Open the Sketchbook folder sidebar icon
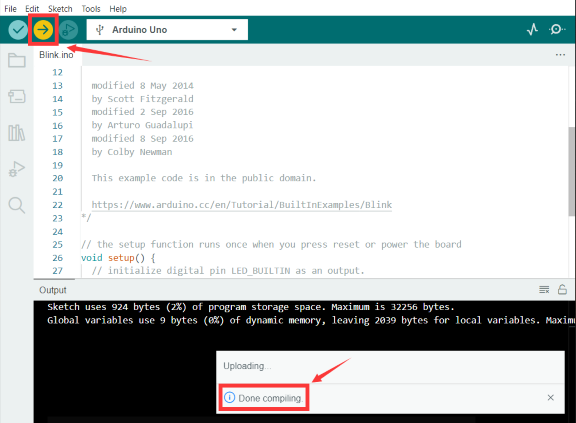Image resolution: width=576 pixels, height=423 pixels. coord(17,60)
